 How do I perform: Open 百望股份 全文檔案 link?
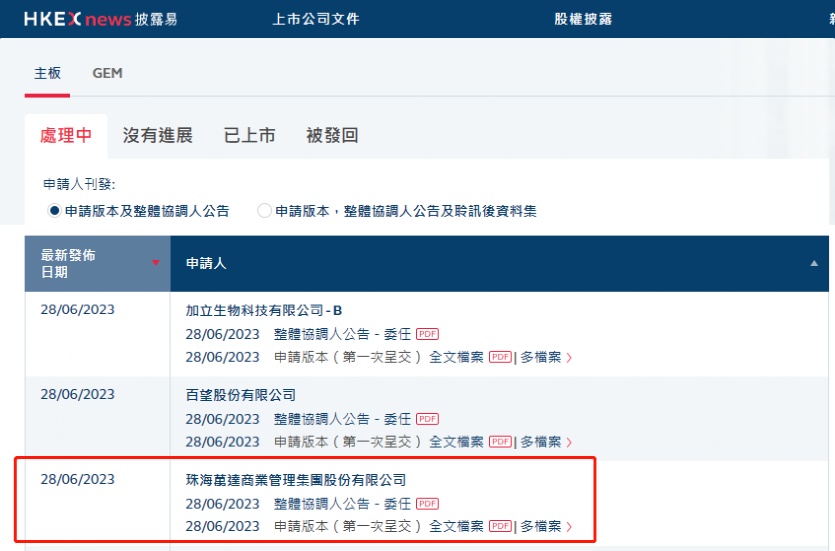coord(456,442)
